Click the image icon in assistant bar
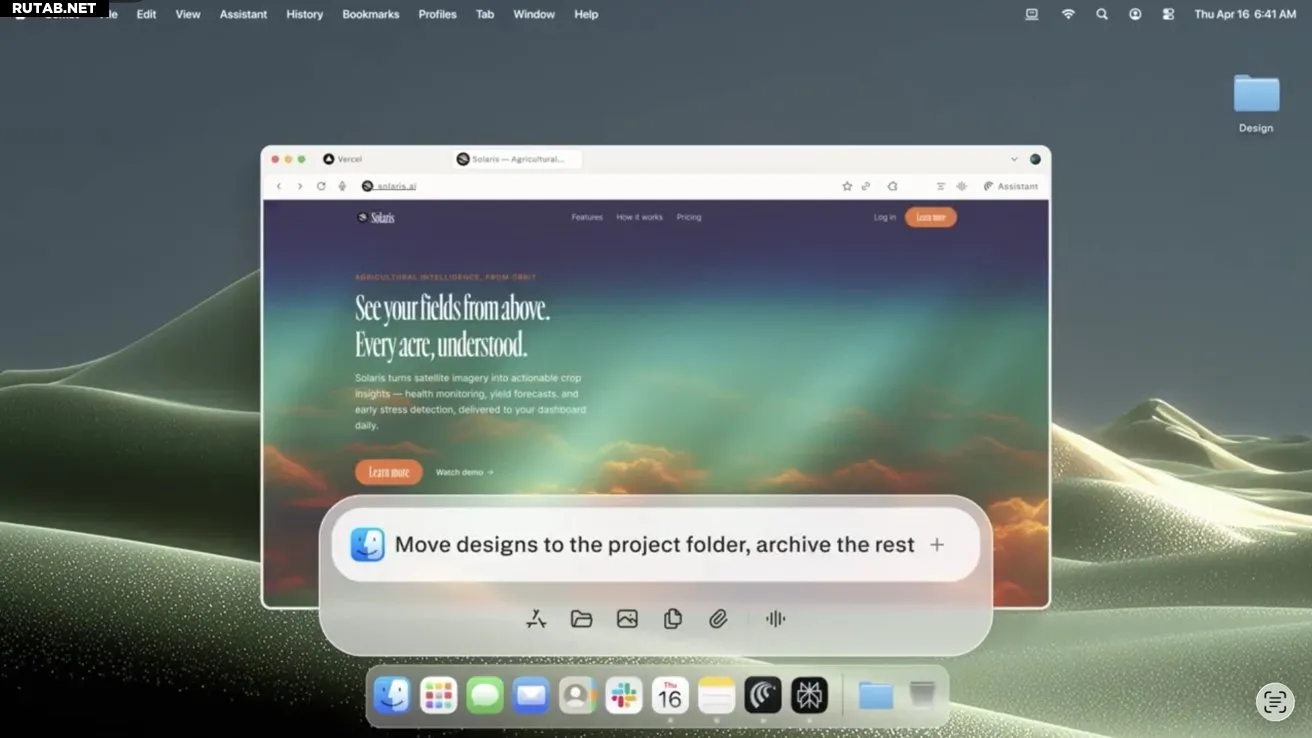 [x=627, y=619]
